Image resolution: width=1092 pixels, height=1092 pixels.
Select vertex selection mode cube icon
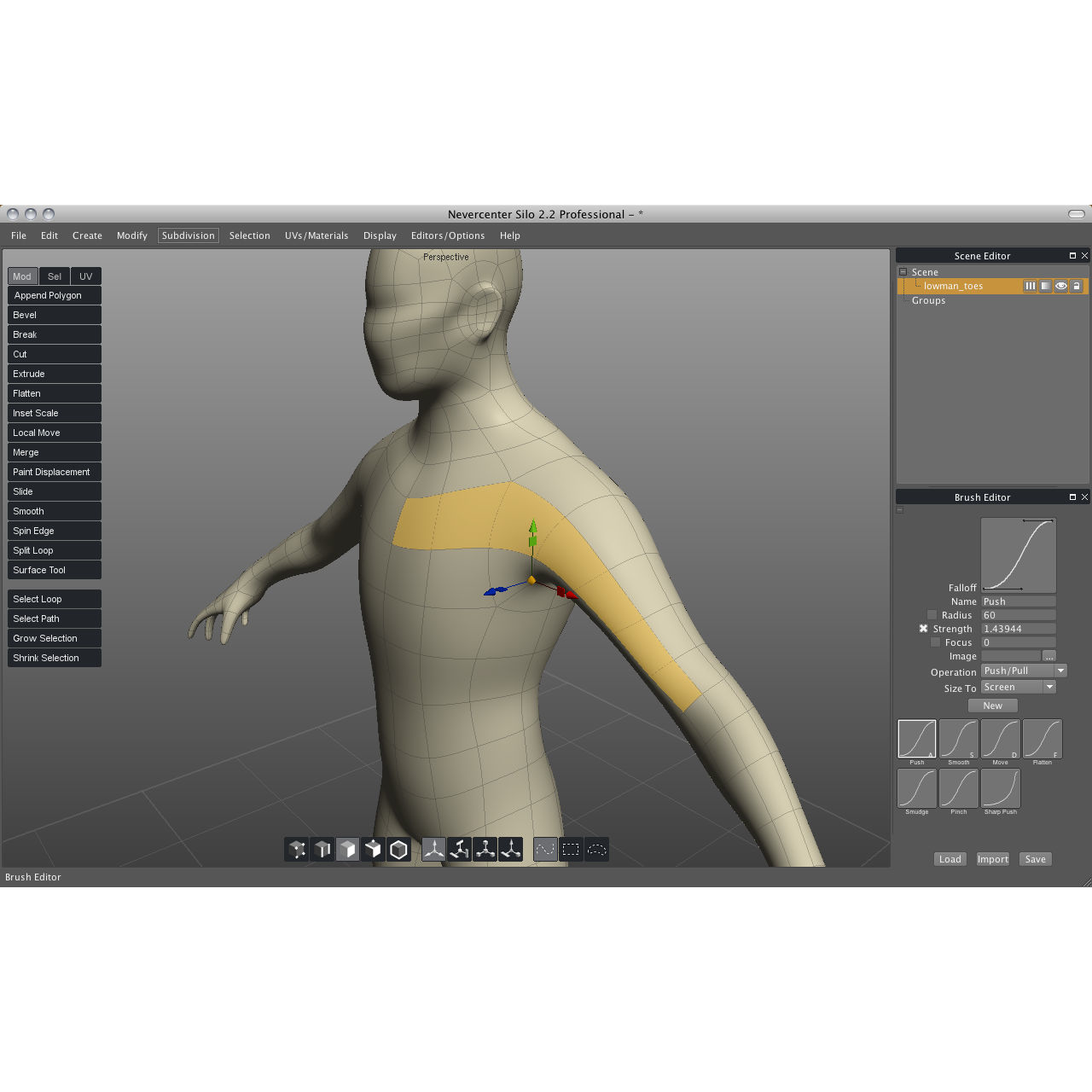[x=297, y=850]
